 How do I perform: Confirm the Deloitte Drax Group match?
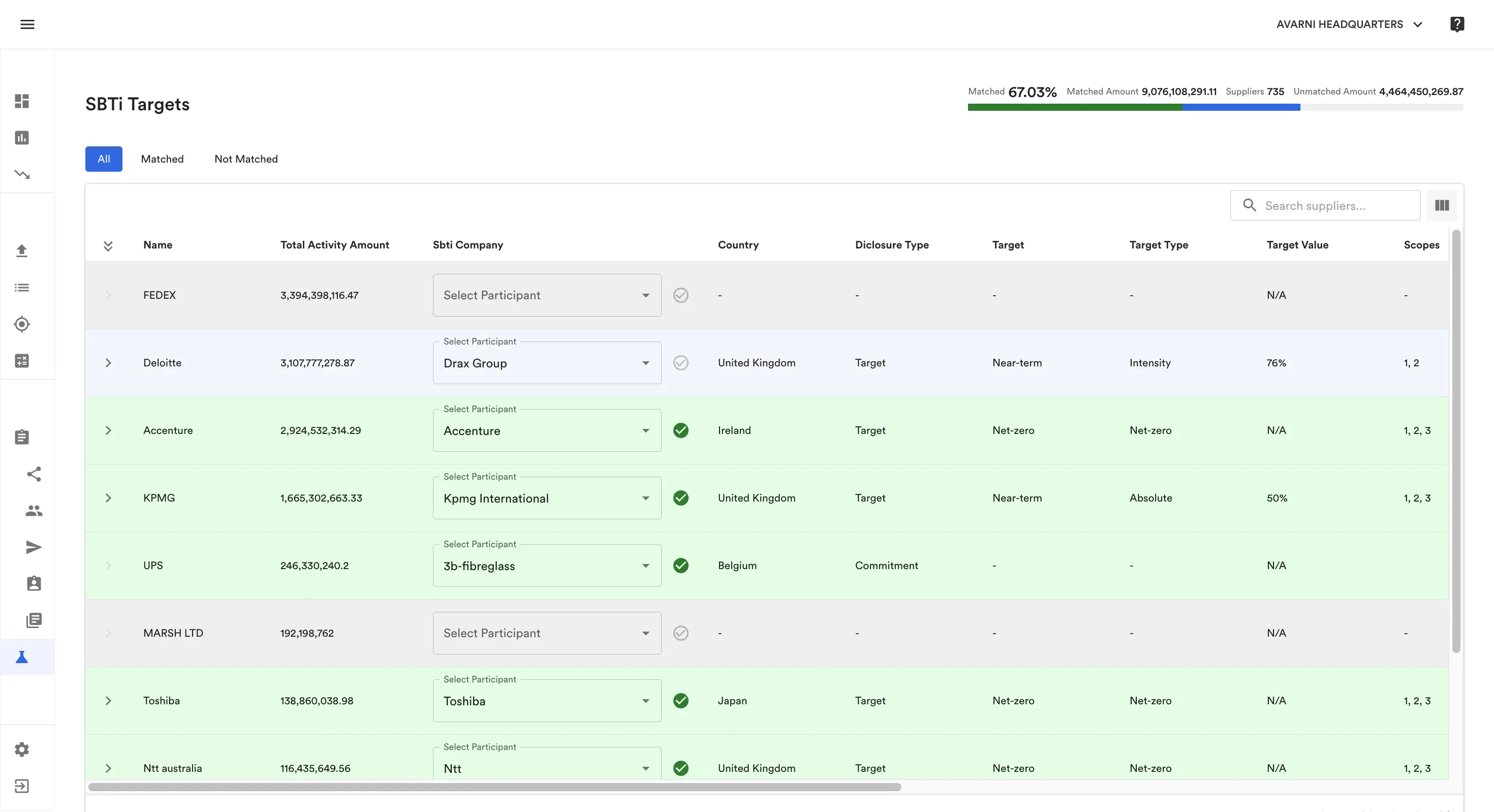click(x=681, y=363)
